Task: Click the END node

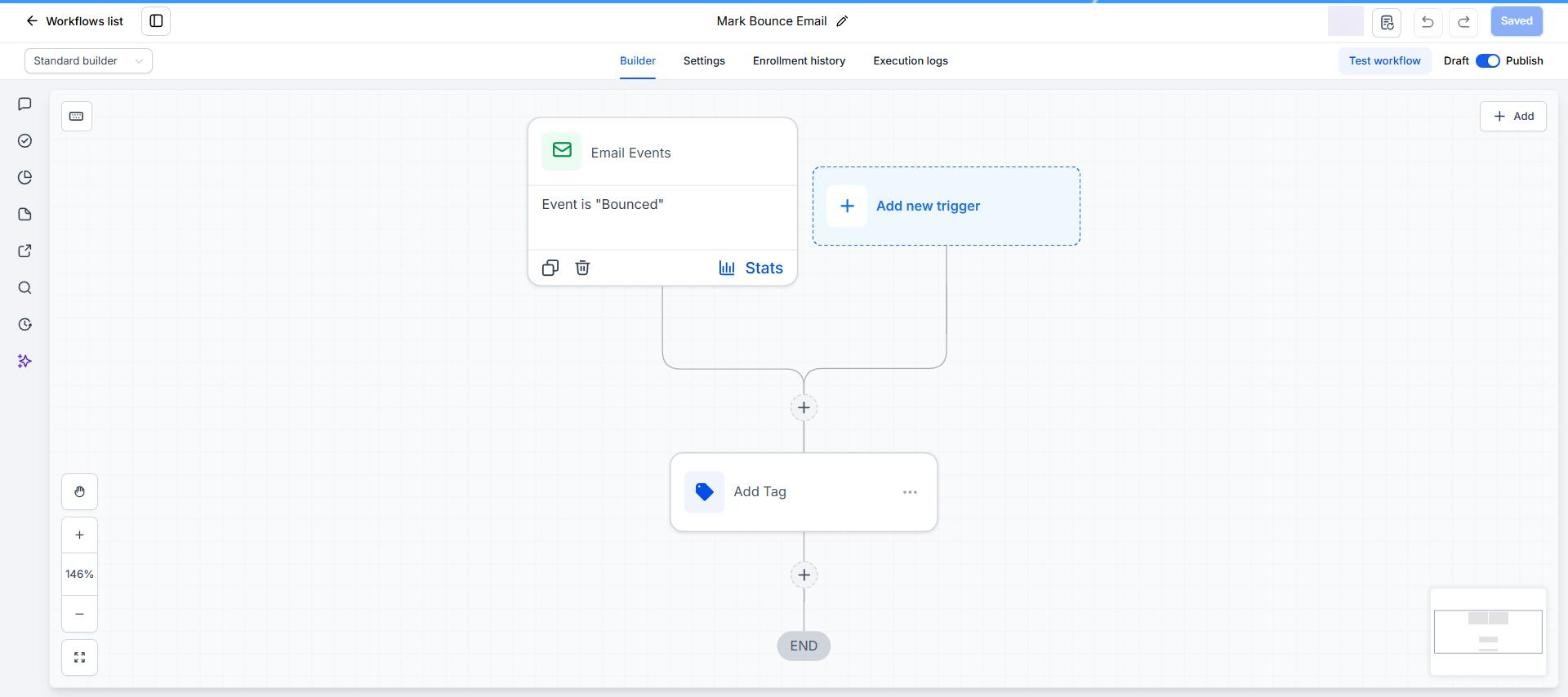Action: click(803, 646)
